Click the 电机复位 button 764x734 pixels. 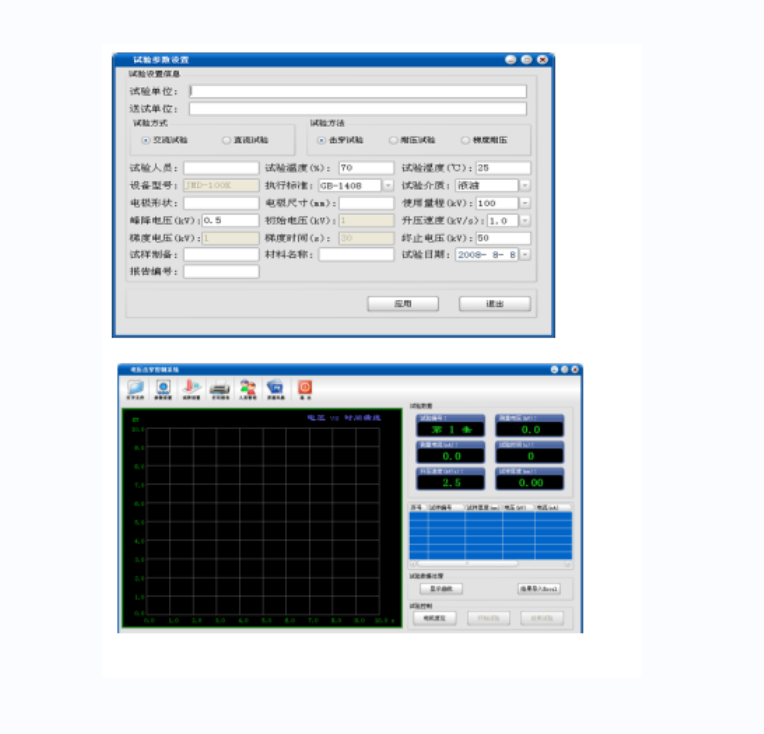point(435,619)
